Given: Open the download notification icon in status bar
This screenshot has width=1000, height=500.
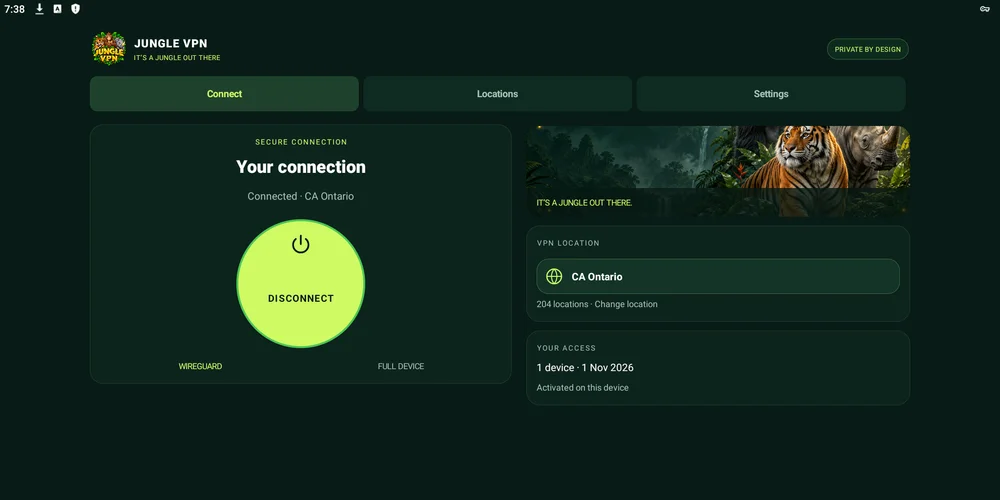Looking at the screenshot, I should (x=40, y=9).
